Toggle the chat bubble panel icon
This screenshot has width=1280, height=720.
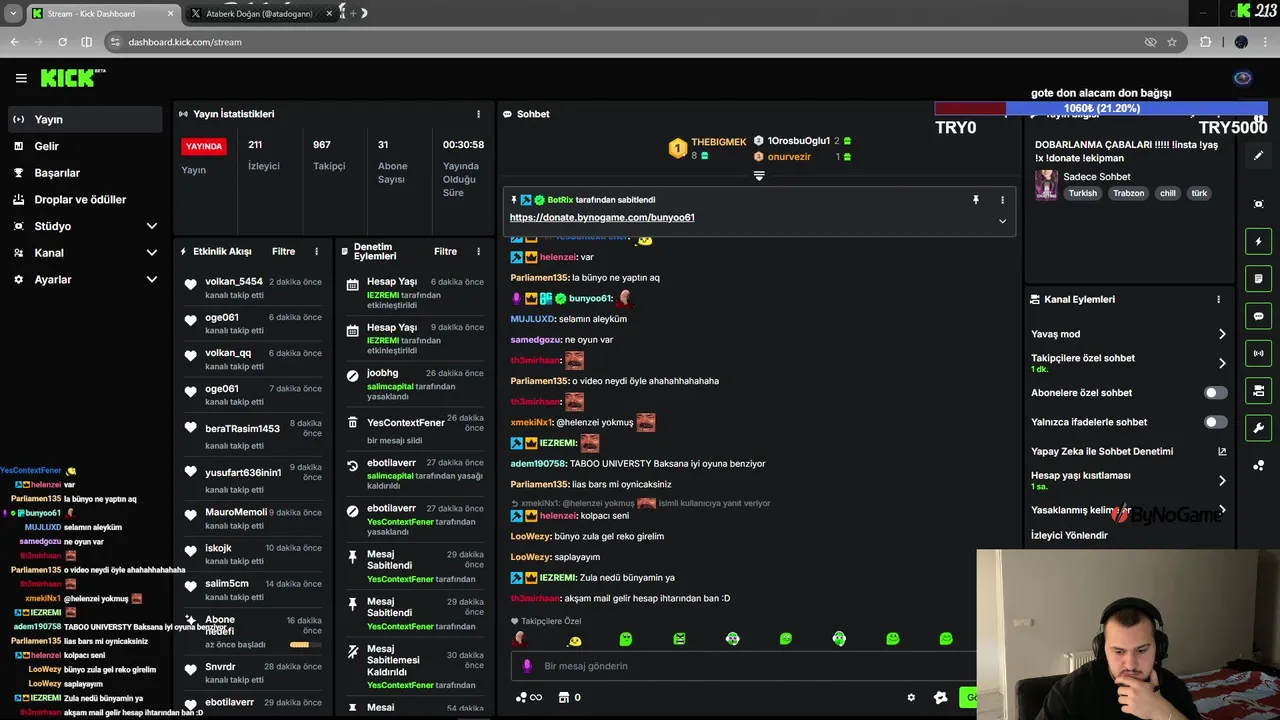click(1258, 316)
